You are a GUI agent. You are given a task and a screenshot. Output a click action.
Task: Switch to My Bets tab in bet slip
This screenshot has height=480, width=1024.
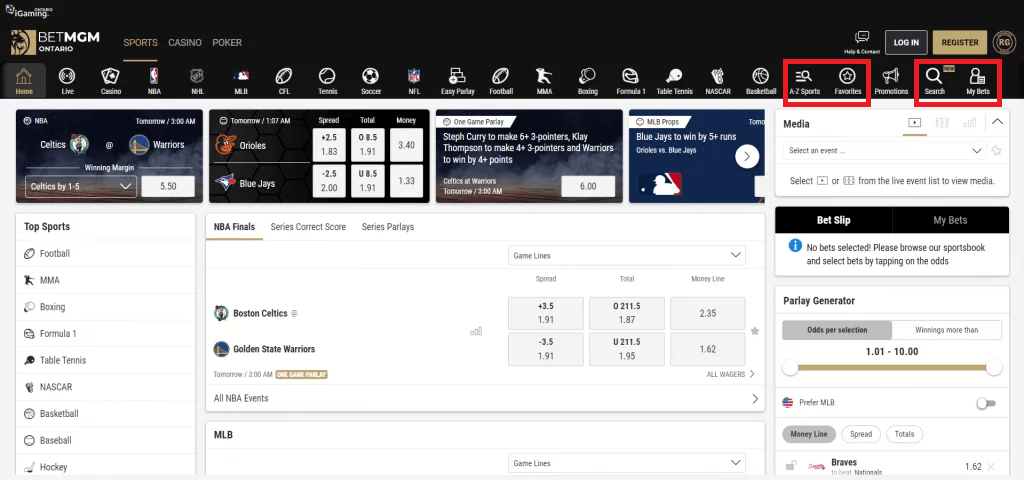point(950,220)
